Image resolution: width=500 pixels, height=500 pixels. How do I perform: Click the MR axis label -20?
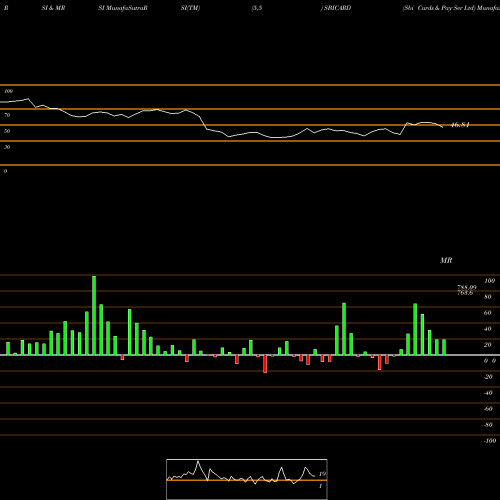[x=488, y=377]
